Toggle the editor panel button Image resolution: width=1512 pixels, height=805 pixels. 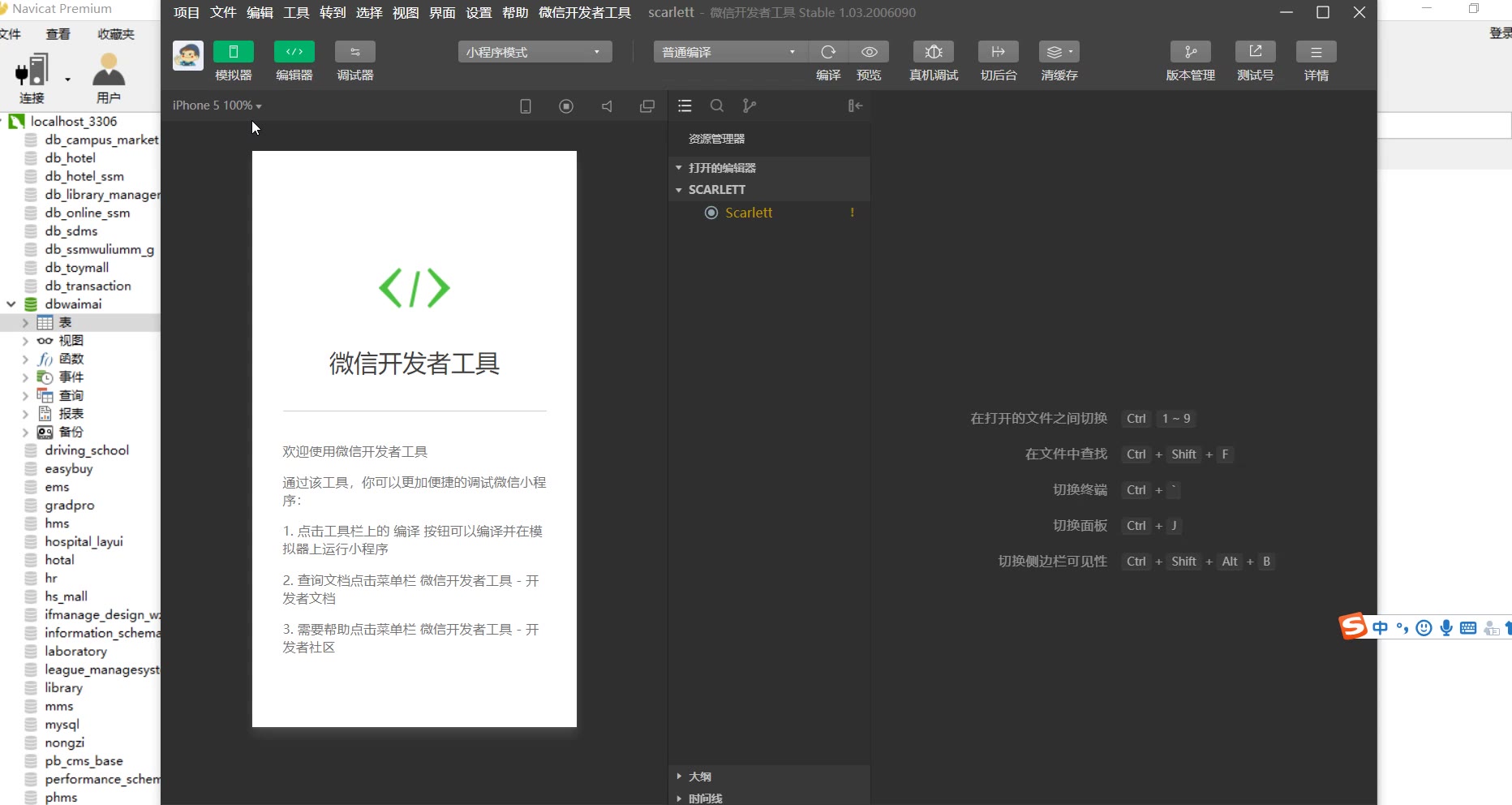[294, 52]
